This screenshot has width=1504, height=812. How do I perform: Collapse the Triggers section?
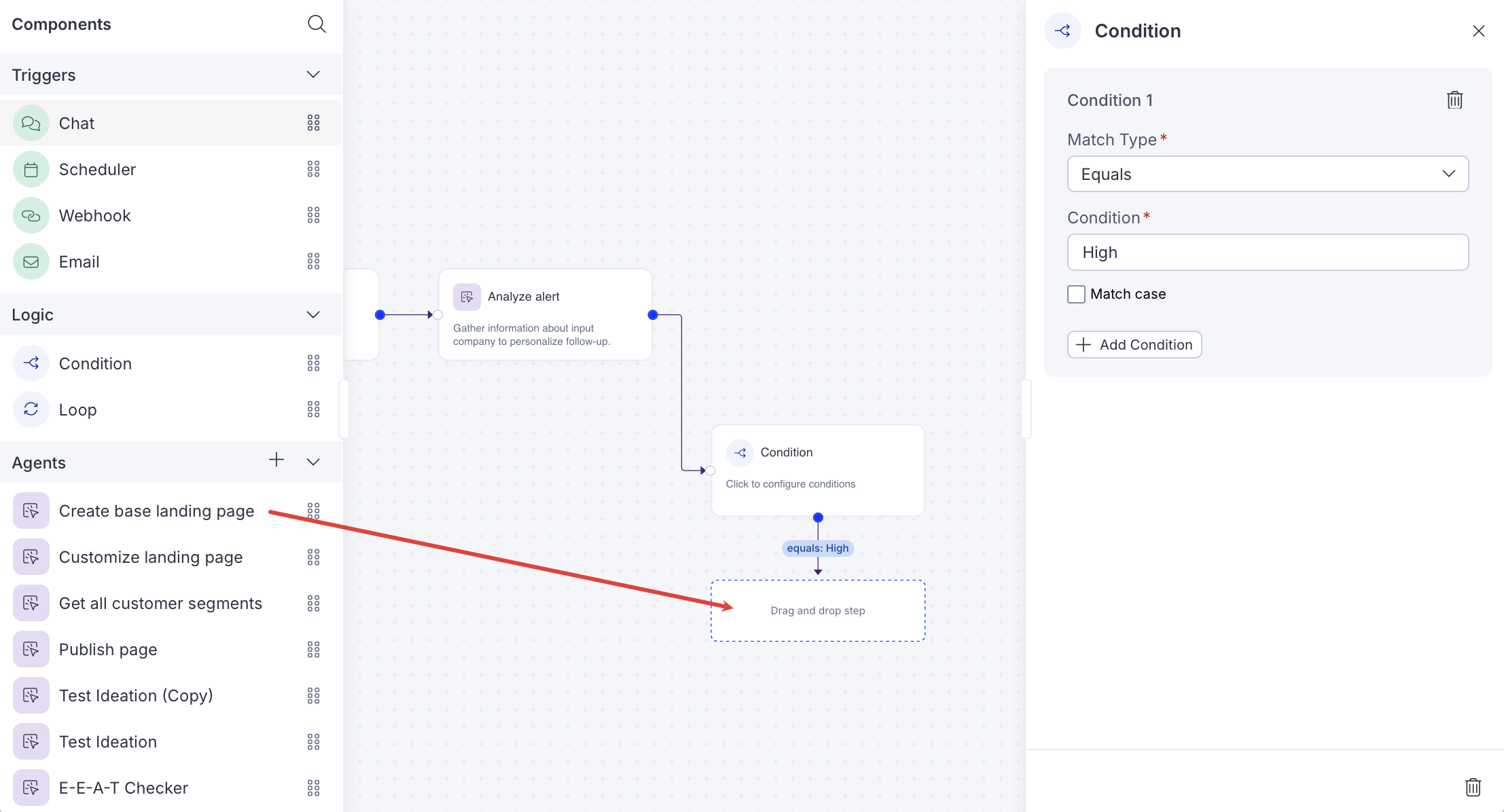pyautogui.click(x=313, y=75)
